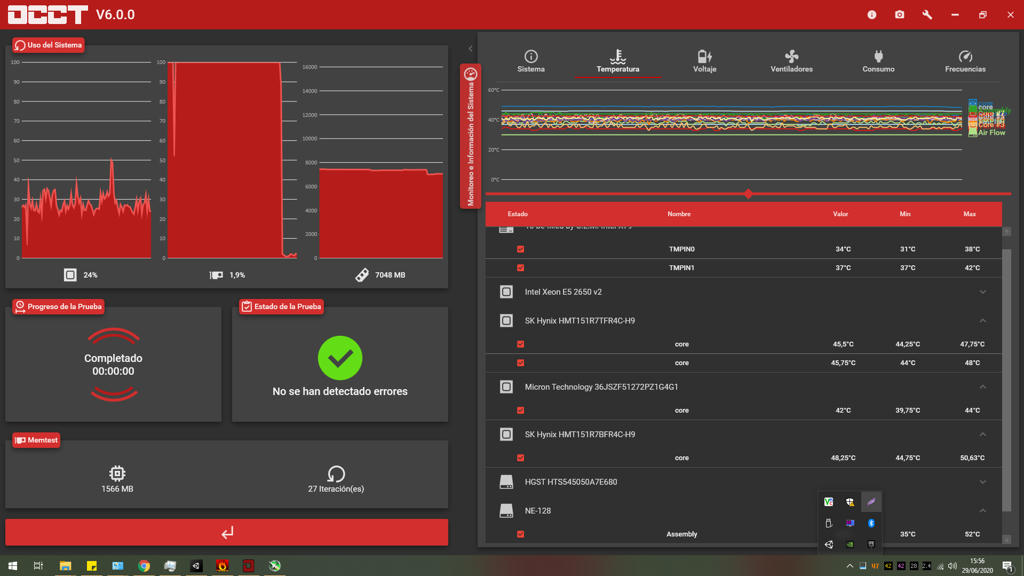Toggle the NE-128 Assembly sensor checkbox
1024x576 pixels.
point(520,534)
